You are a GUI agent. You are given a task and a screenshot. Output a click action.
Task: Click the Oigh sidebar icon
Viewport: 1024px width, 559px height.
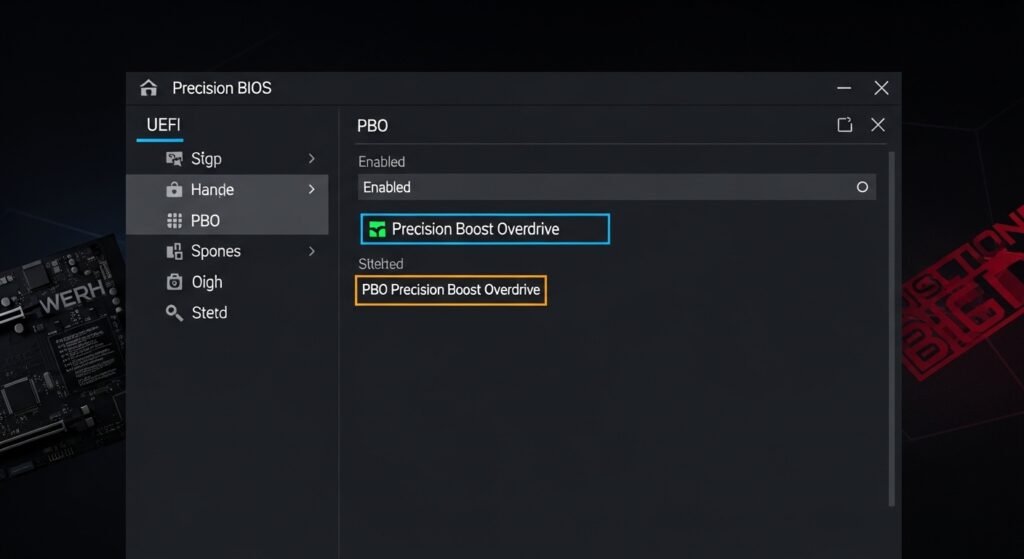(x=173, y=282)
